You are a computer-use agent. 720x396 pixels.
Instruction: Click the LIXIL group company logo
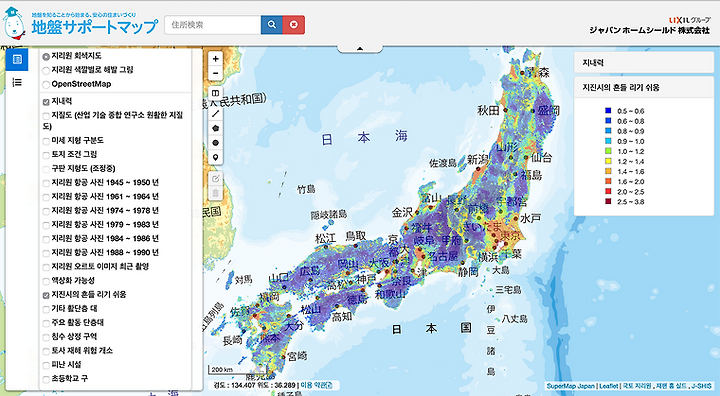[650, 26]
